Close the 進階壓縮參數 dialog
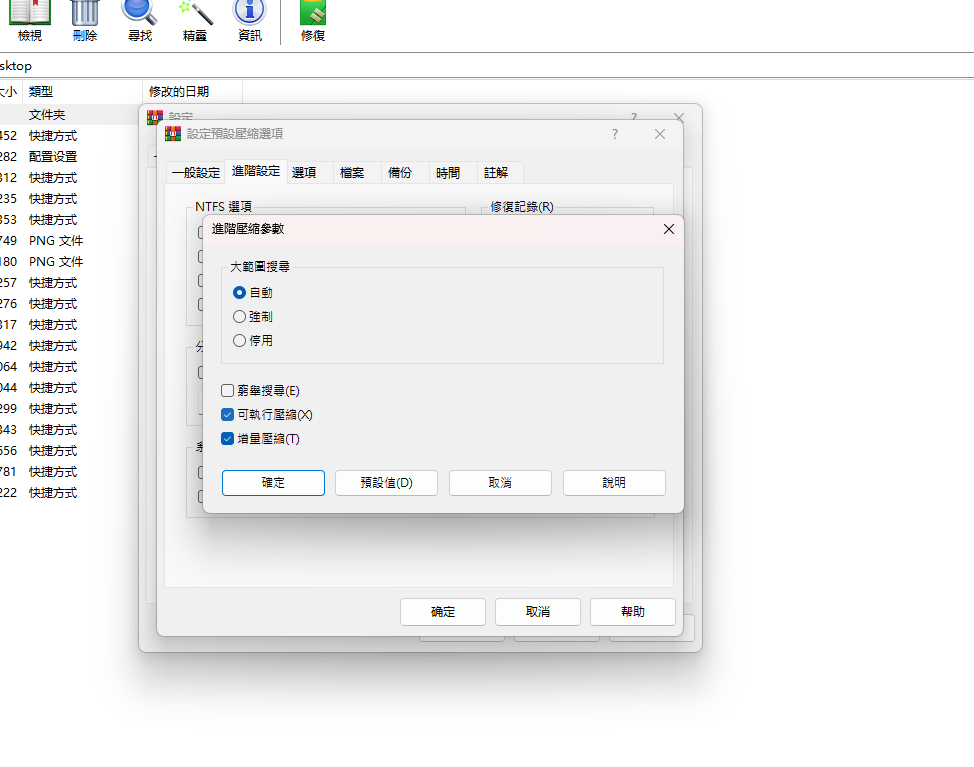The image size is (974, 767). [x=668, y=229]
